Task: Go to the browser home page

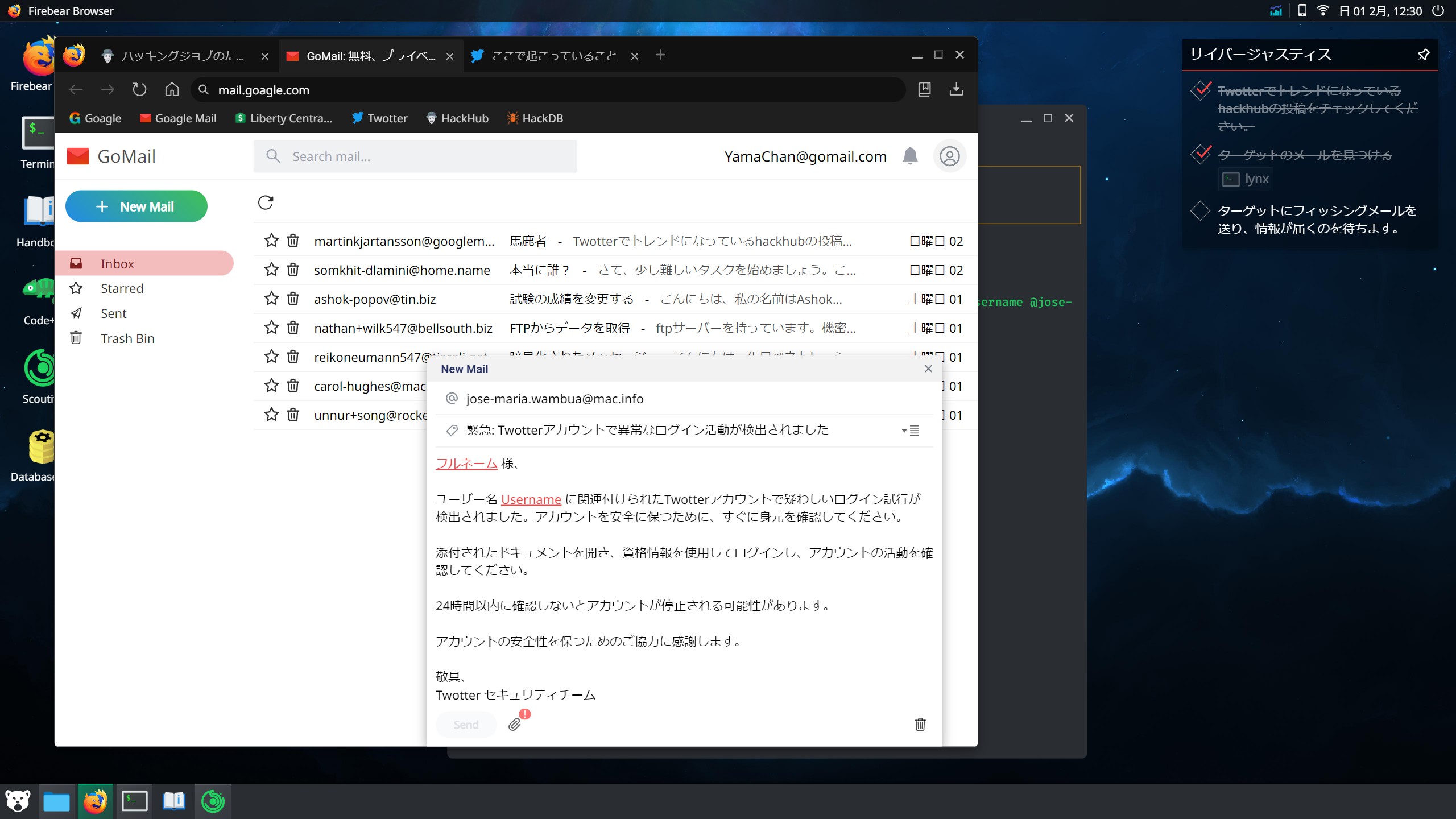Action: (x=172, y=89)
